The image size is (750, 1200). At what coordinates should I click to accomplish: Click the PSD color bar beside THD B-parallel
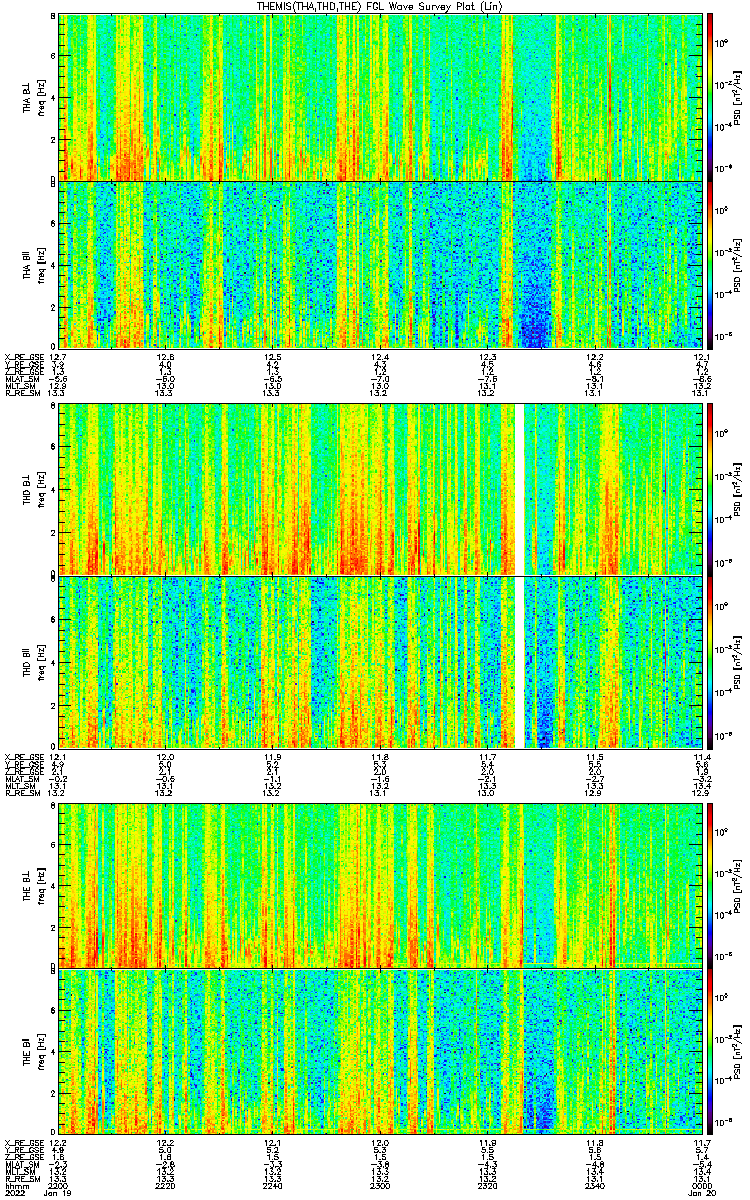pos(711,662)
